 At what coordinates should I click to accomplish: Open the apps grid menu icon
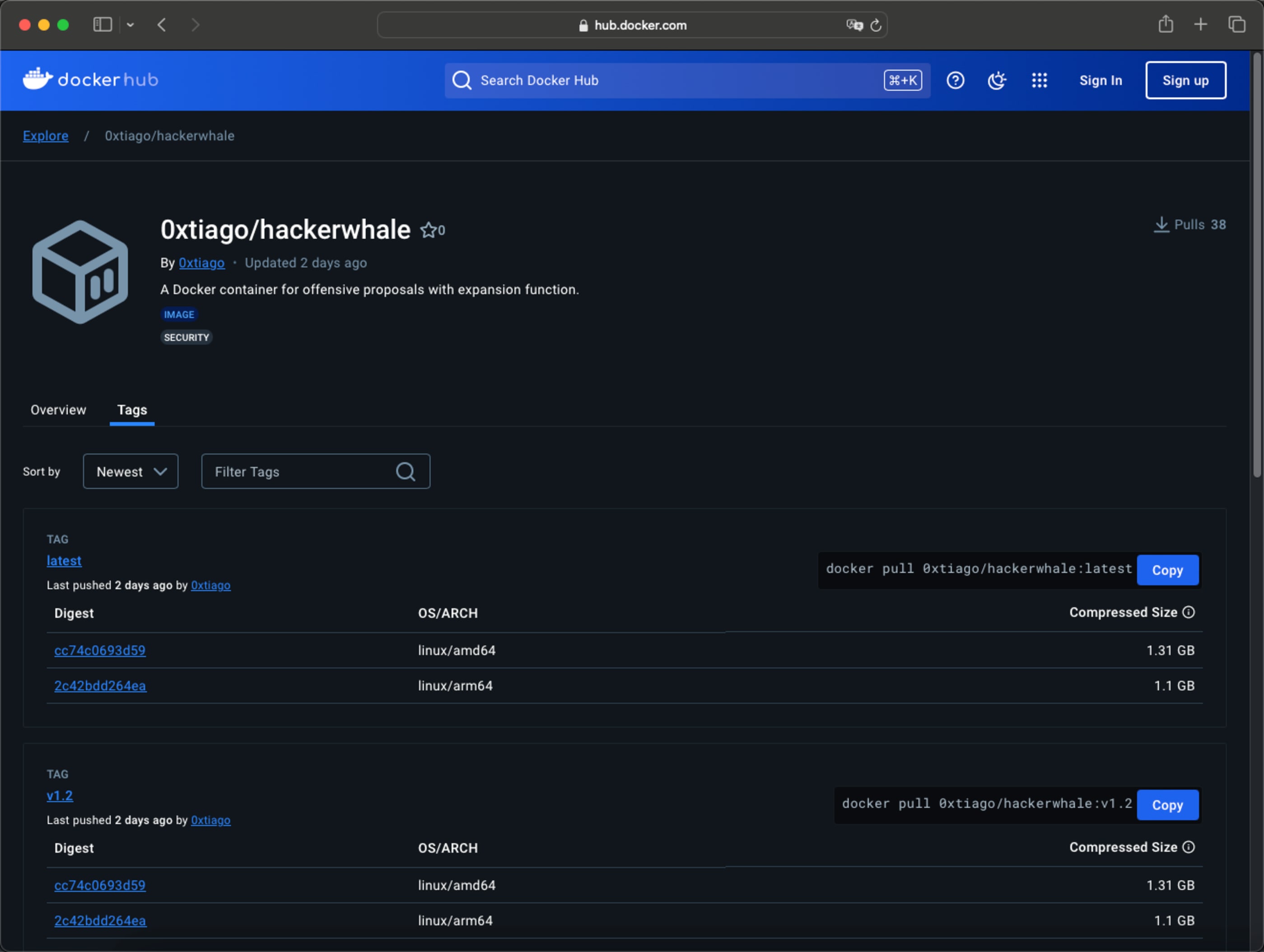[1039, 80]
